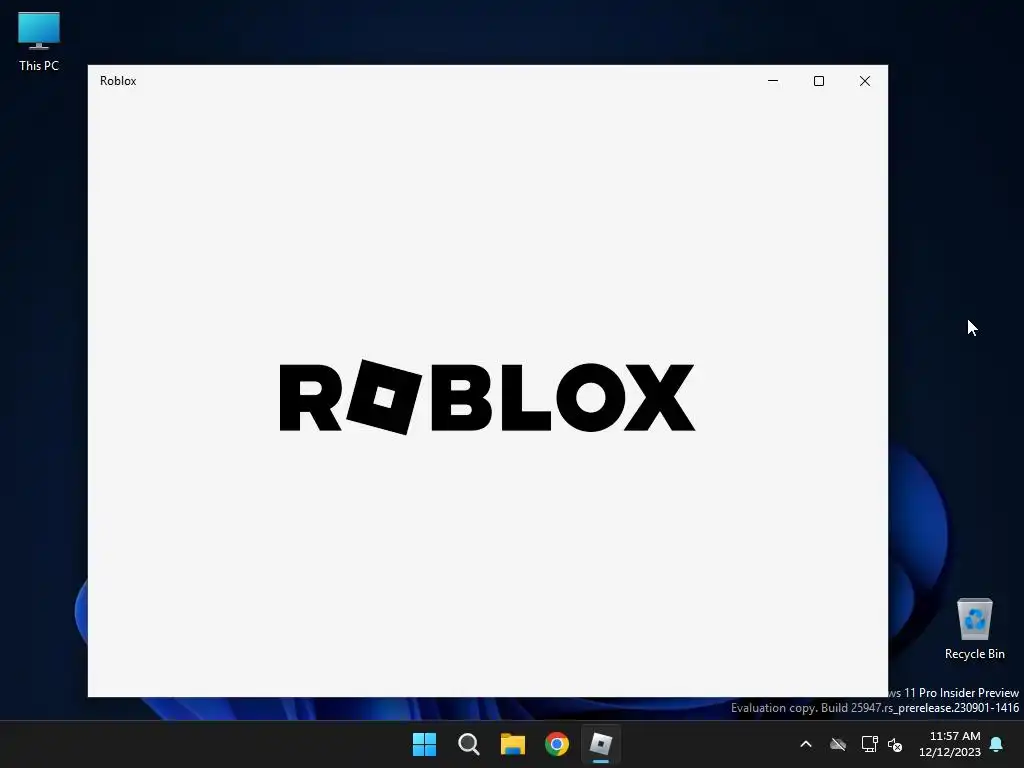Select the This PC desktop icon
Viewport: 1024px width, 768px height.
39,42
